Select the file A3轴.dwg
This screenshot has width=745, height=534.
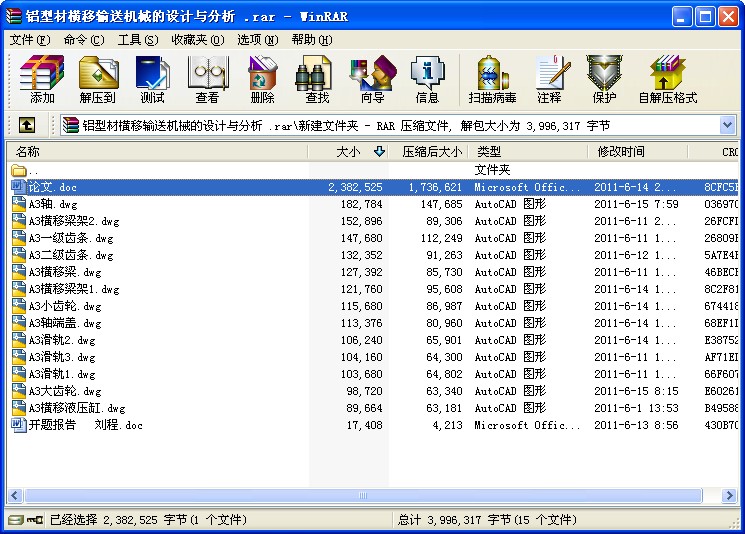52,204
